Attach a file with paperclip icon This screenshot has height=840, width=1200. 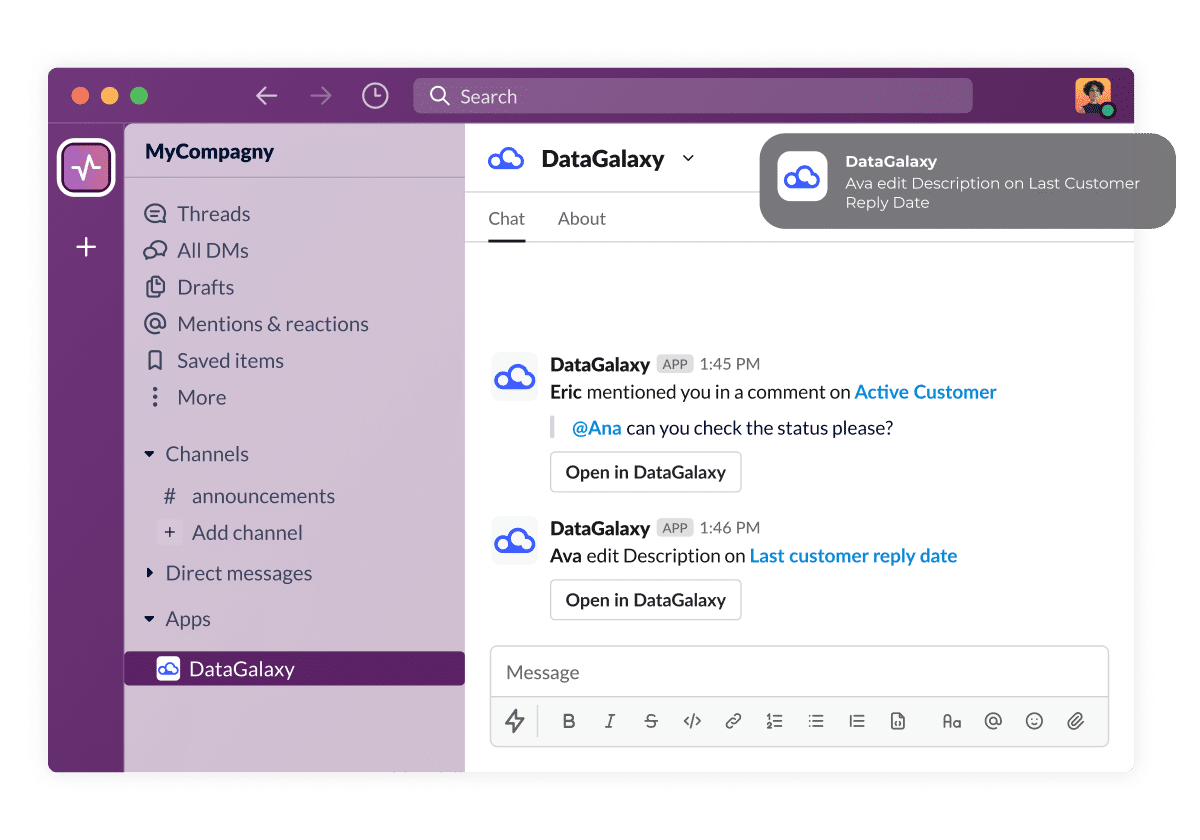click(1076, 721)
